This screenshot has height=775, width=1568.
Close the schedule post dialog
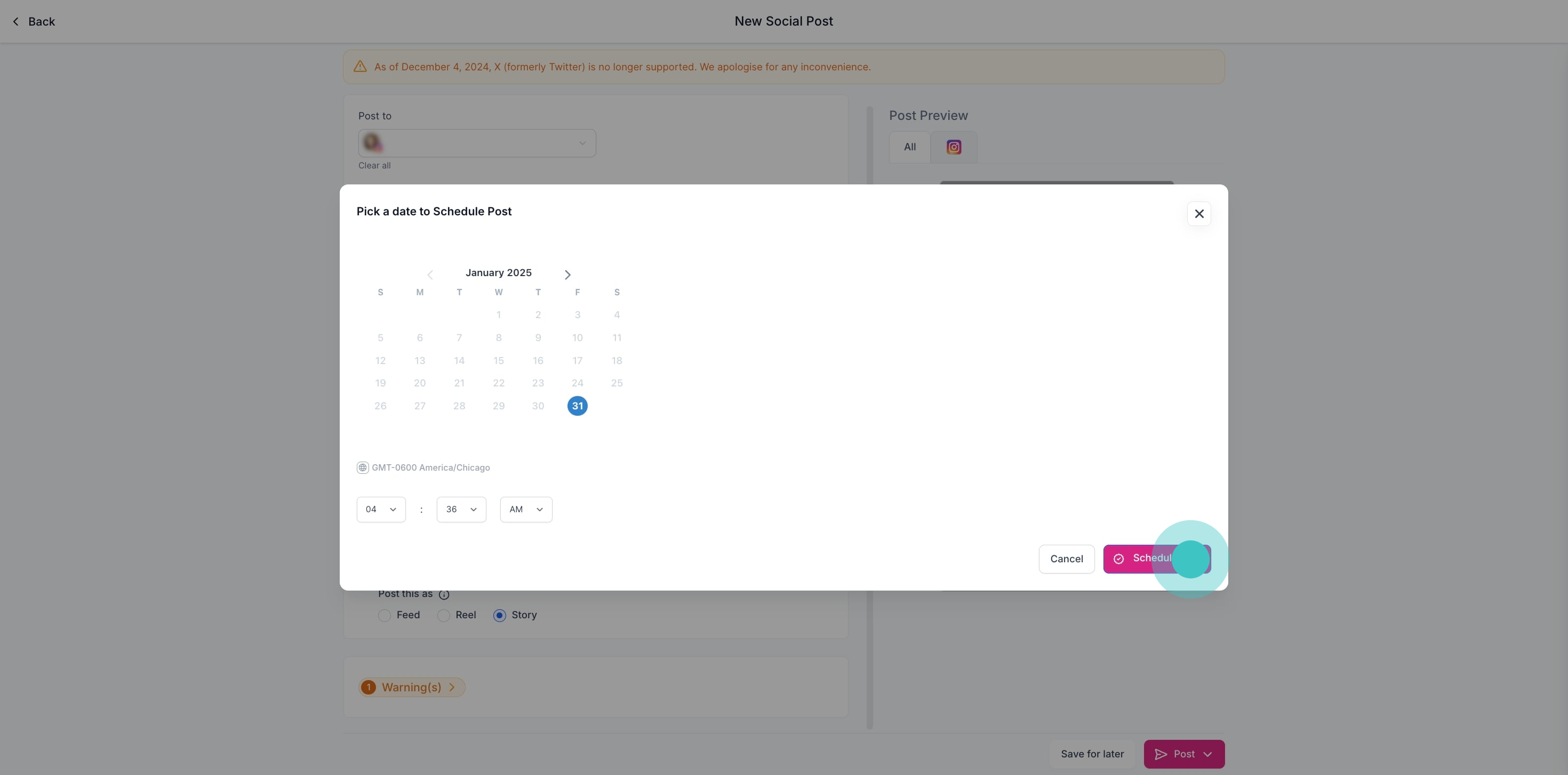point(1198,214)
